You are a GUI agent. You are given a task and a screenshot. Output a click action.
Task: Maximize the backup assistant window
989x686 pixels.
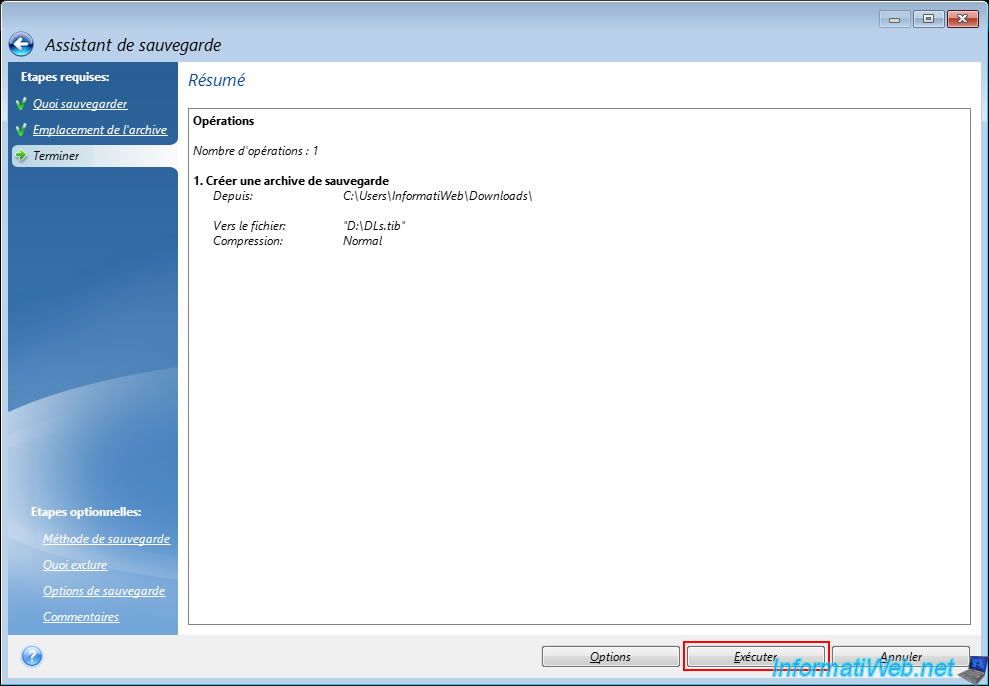(x=927, y=19)
